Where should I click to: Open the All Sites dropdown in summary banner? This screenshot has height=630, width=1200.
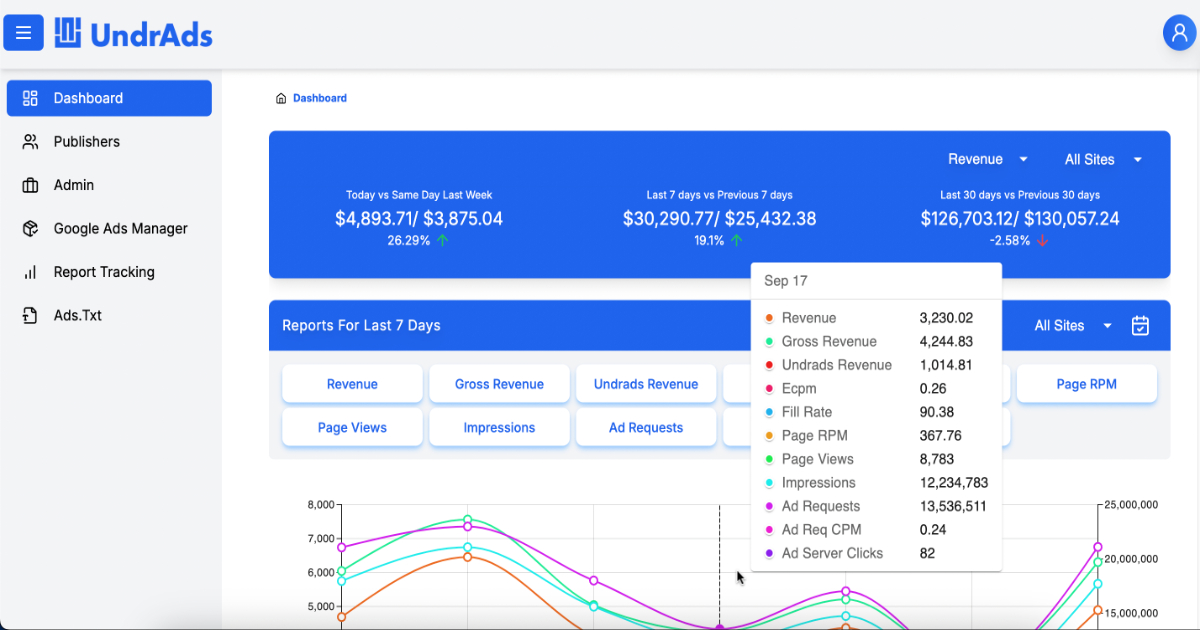(x=1103, y=160)
